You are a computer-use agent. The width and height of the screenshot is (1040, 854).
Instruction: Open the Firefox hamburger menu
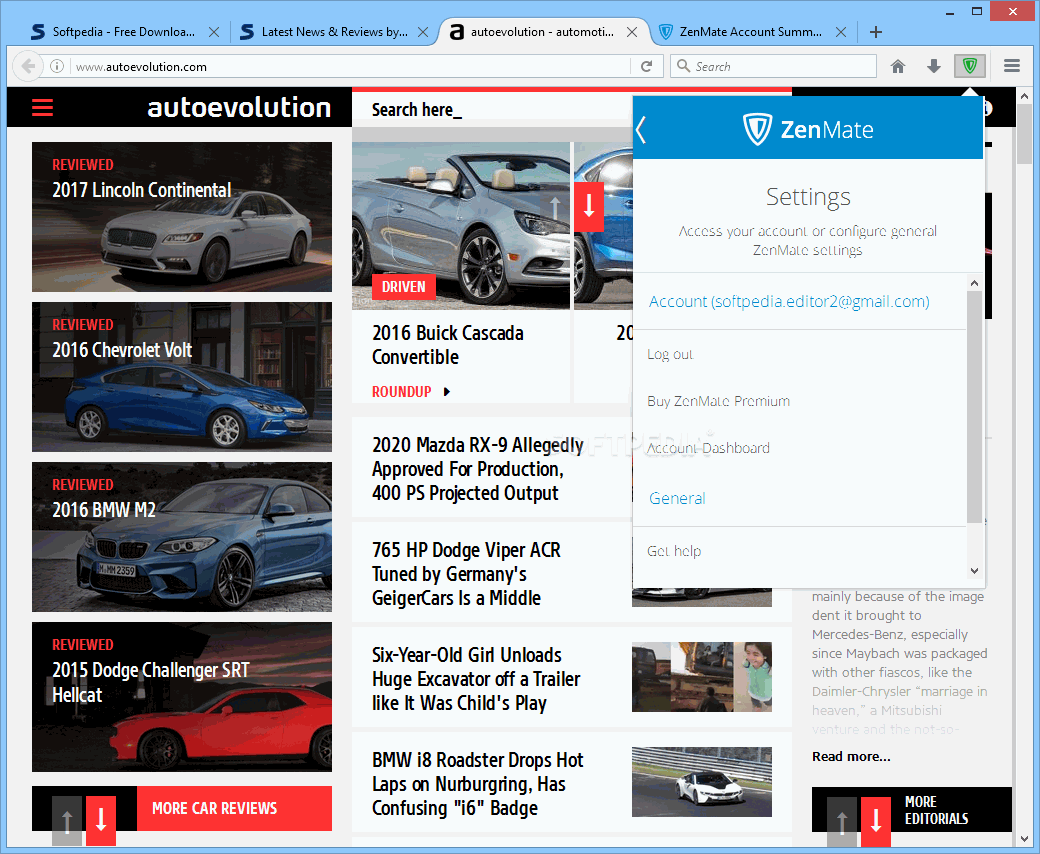[1011, 66]
